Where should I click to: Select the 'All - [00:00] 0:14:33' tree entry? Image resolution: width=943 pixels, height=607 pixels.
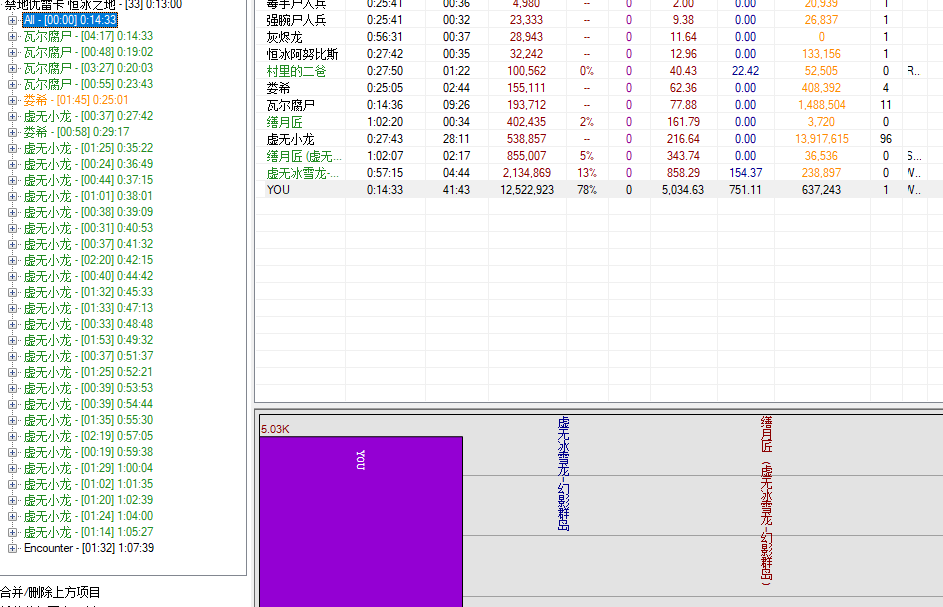click(70, 20)
